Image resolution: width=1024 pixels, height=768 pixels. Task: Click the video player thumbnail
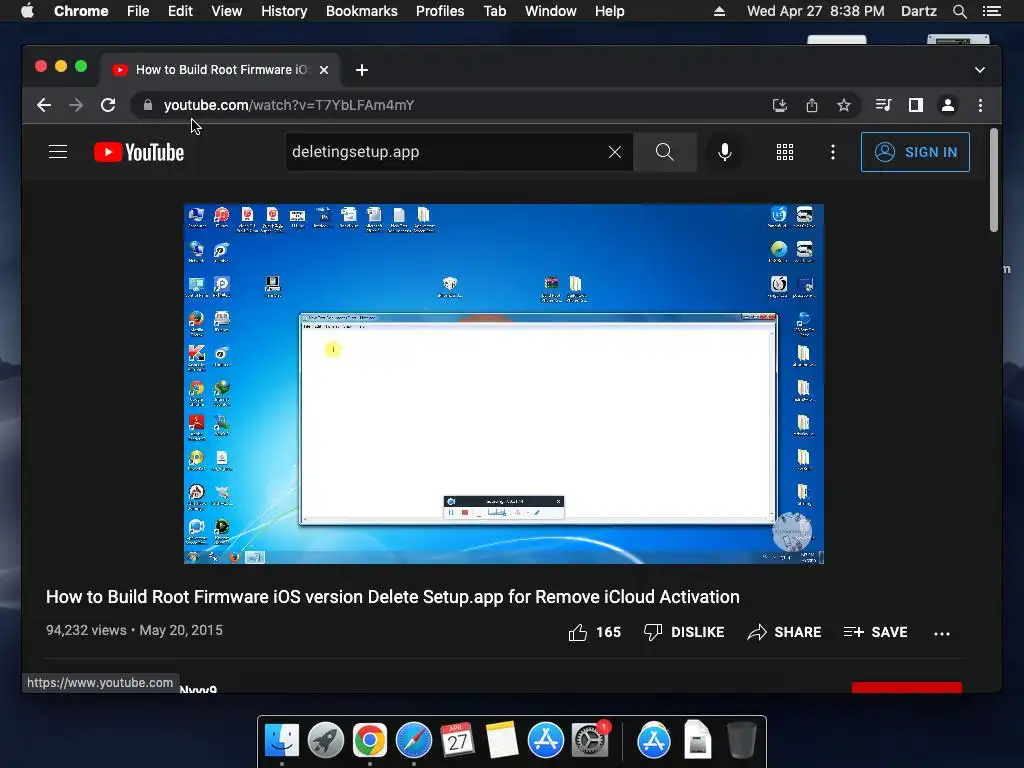pyautogui.click(x=504, y=384)
